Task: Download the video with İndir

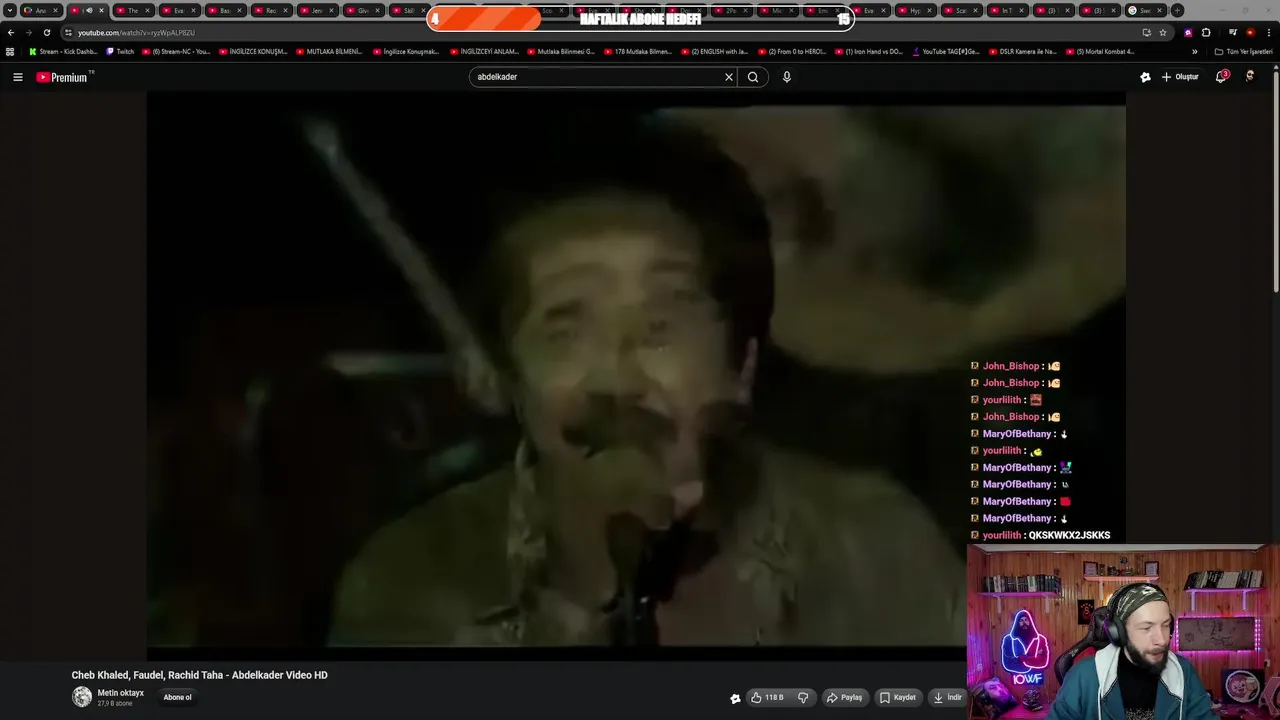Action: (x=946, y=697)
